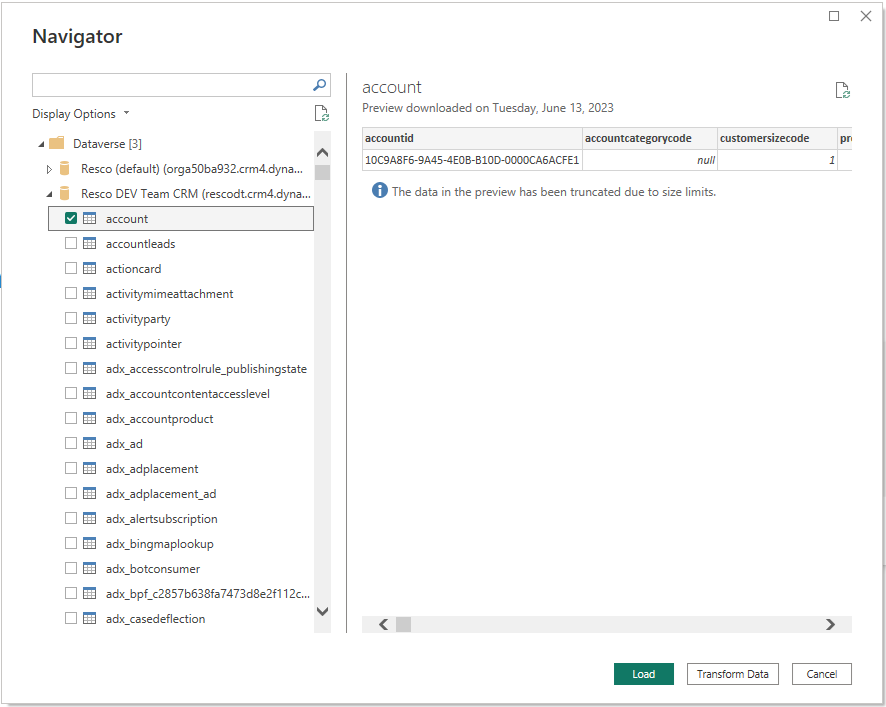The image size is (886, 707).
Task: Click the Cancel button
Action: [x=822, y=674]
